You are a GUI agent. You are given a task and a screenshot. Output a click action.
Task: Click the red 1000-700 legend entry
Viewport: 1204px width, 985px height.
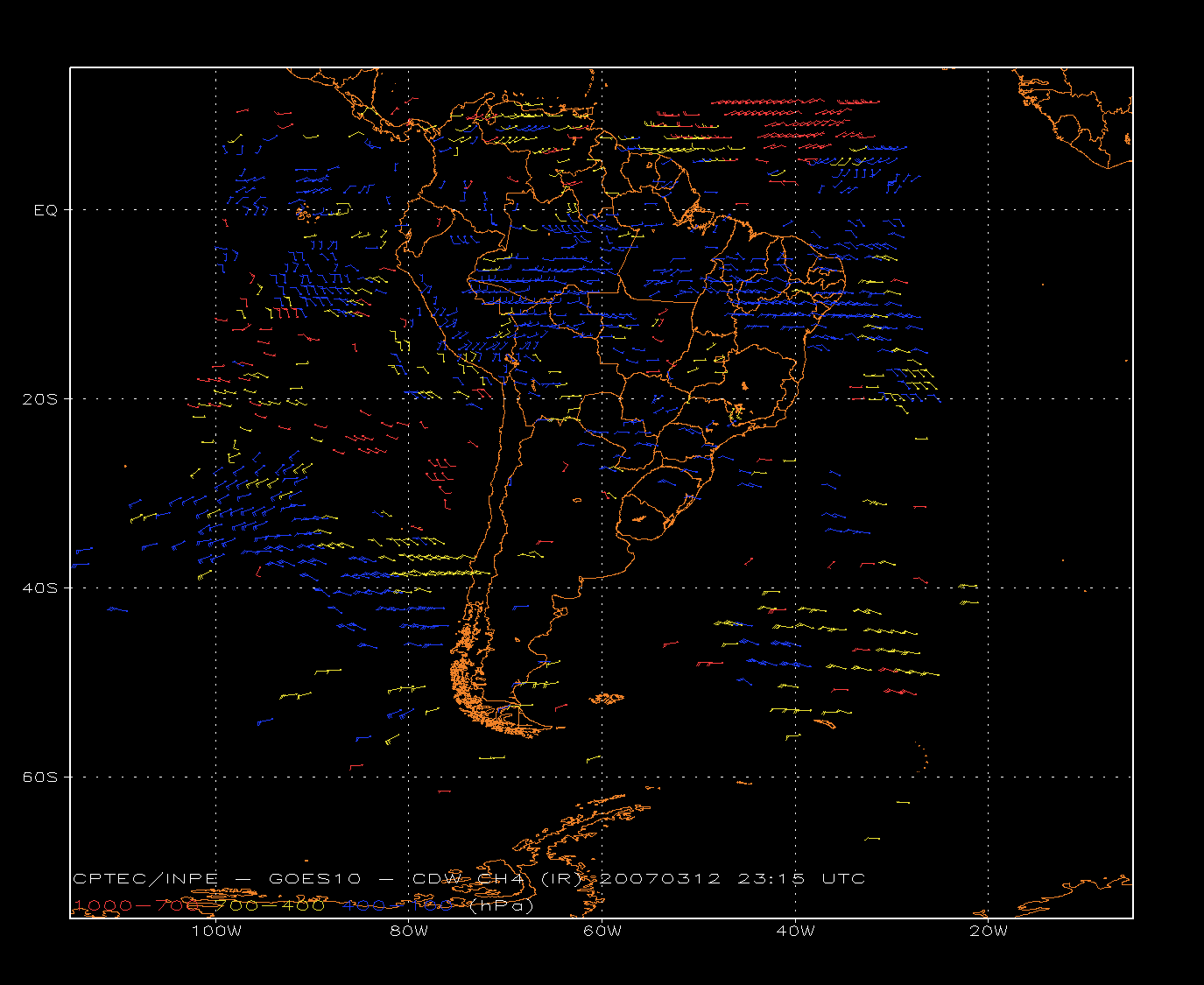137,905
